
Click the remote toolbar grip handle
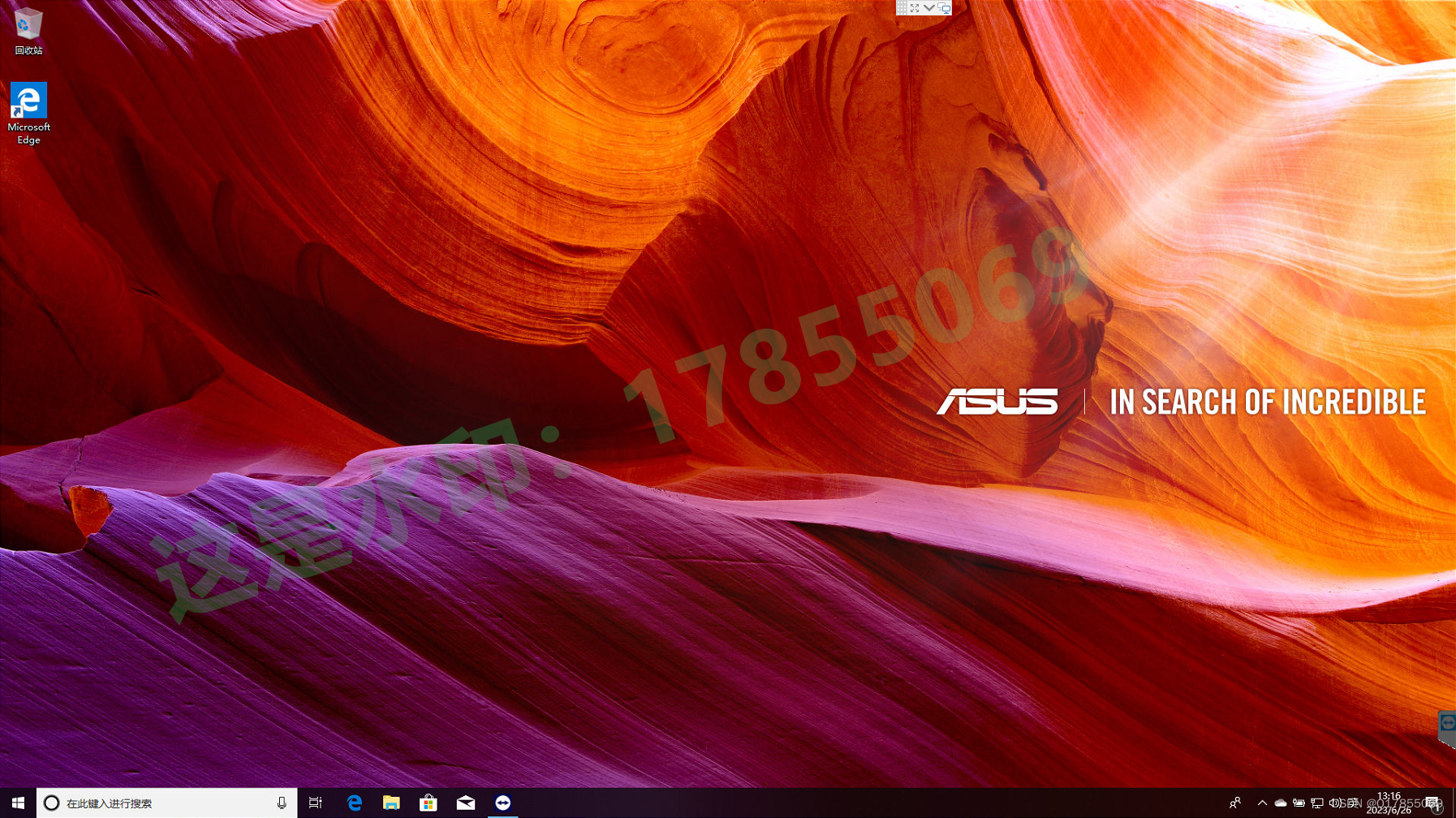[x=902, y=7]
